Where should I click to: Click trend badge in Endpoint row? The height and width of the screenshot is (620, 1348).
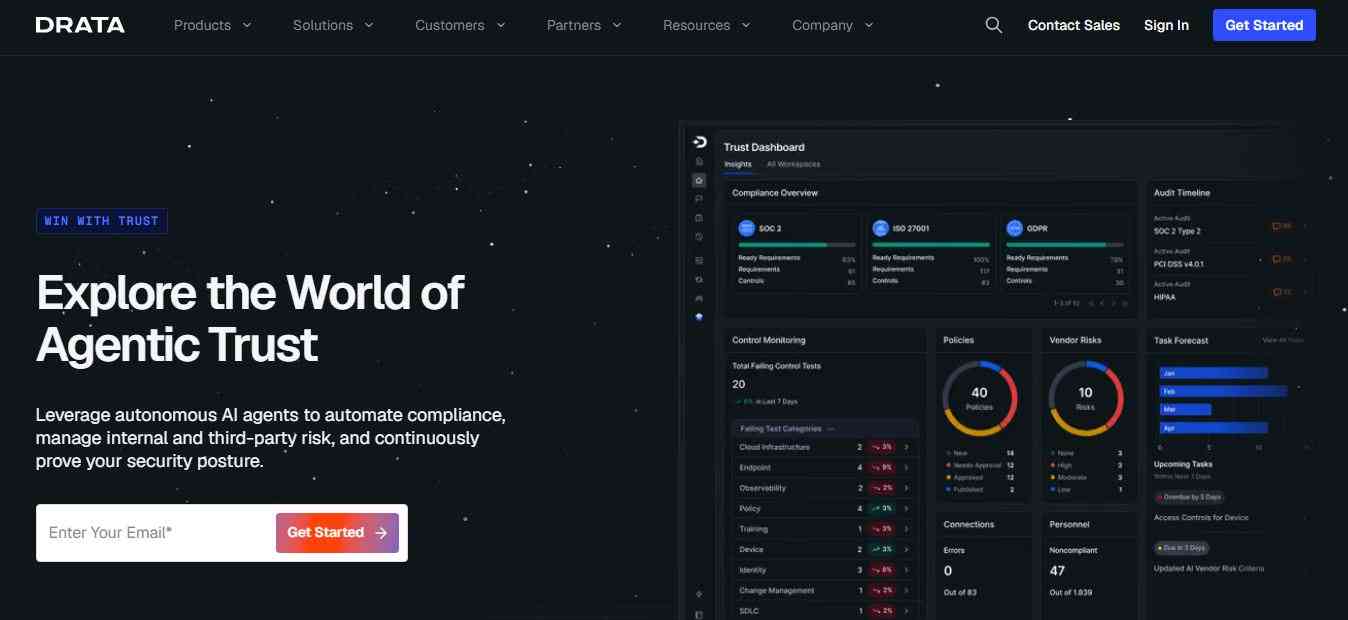click(882, 467)
